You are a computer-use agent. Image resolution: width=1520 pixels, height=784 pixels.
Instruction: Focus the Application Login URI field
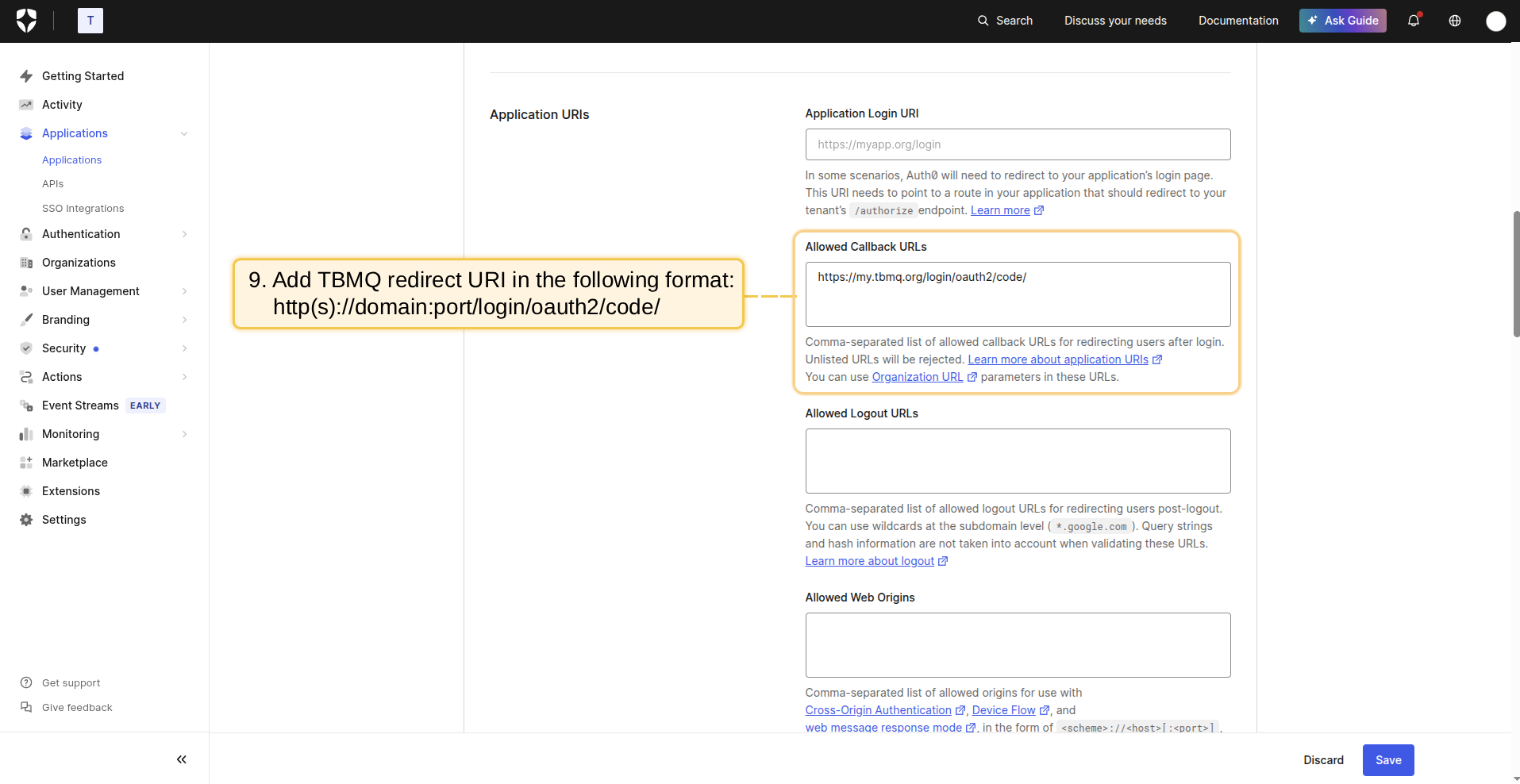tap(1018, 144)
